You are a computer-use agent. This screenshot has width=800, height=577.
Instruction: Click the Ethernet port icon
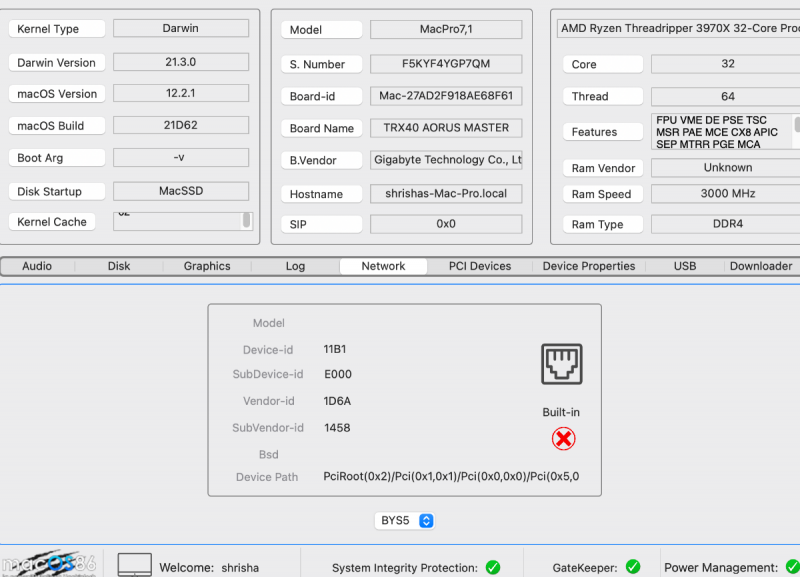(x=561, y=364)
